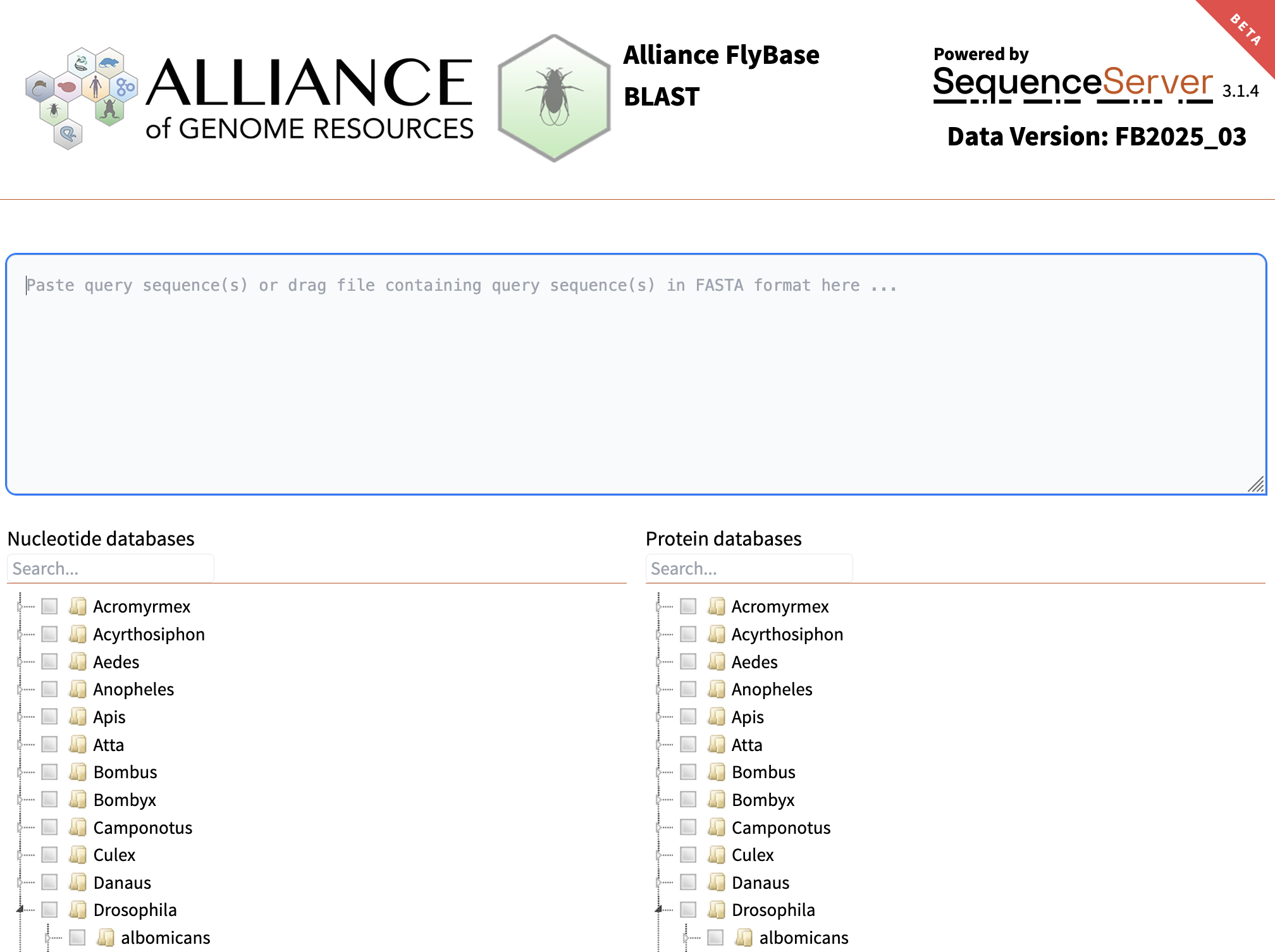This screenshot has width=1275, height=952.
Task: Click the albomicans folder icon under Protein Drosophila
Action: [744, 937]
